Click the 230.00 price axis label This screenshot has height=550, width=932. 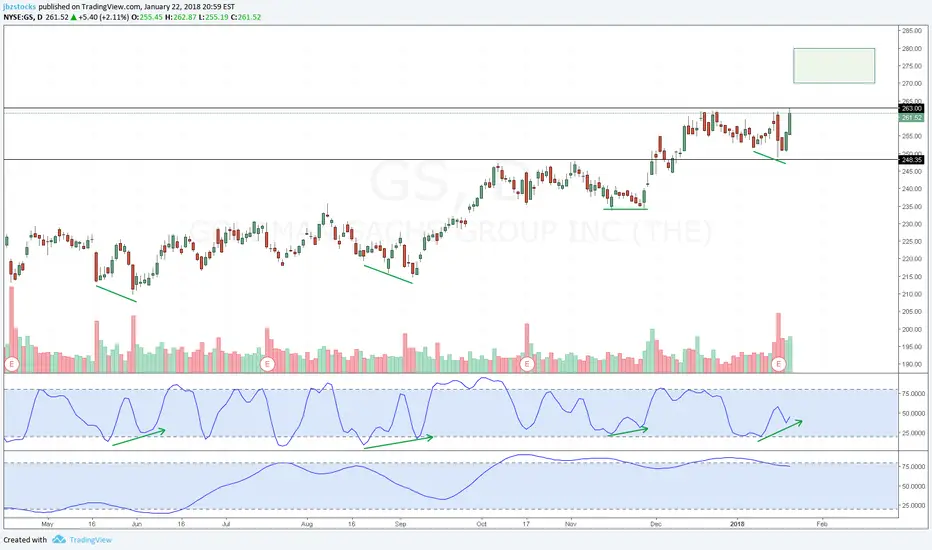(x=912, y=224)
